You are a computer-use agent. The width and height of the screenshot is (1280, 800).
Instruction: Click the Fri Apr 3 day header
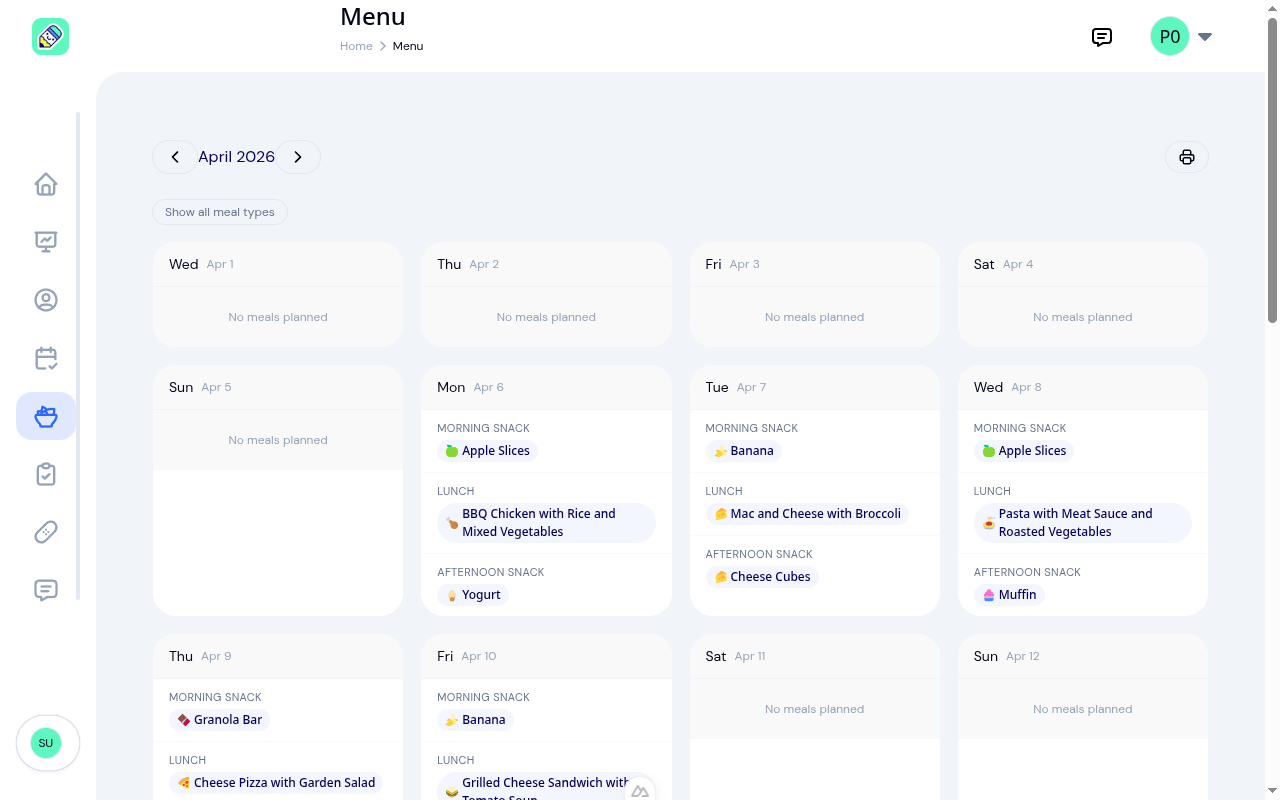(815, 264)
